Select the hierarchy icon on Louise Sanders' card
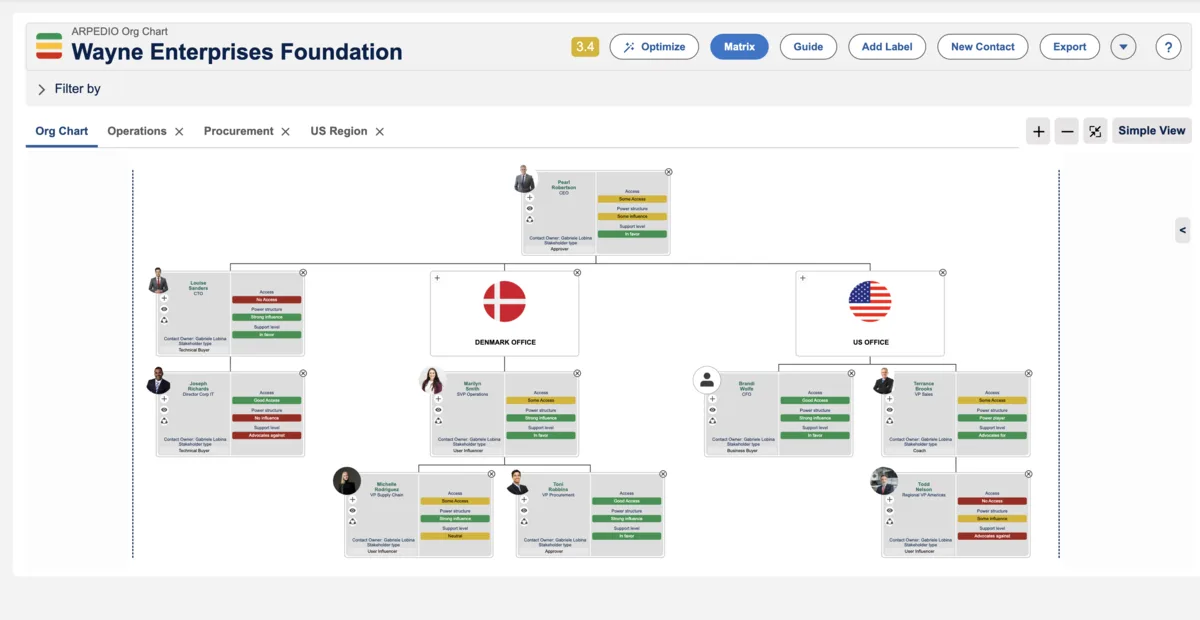The height and width of the screenshot is (620, 1200). pyautogui.click(x=164, y=320)
